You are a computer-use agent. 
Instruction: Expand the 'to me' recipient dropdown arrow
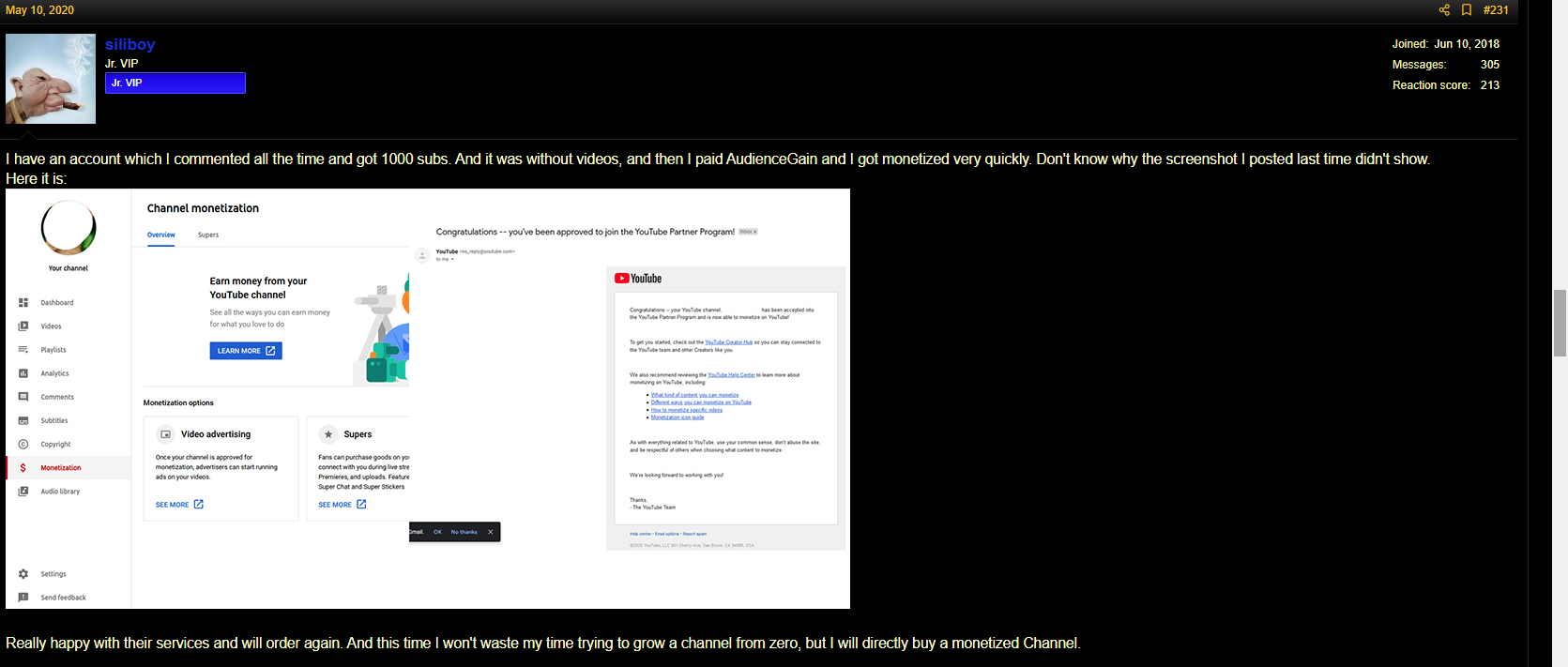pos(452,260)
